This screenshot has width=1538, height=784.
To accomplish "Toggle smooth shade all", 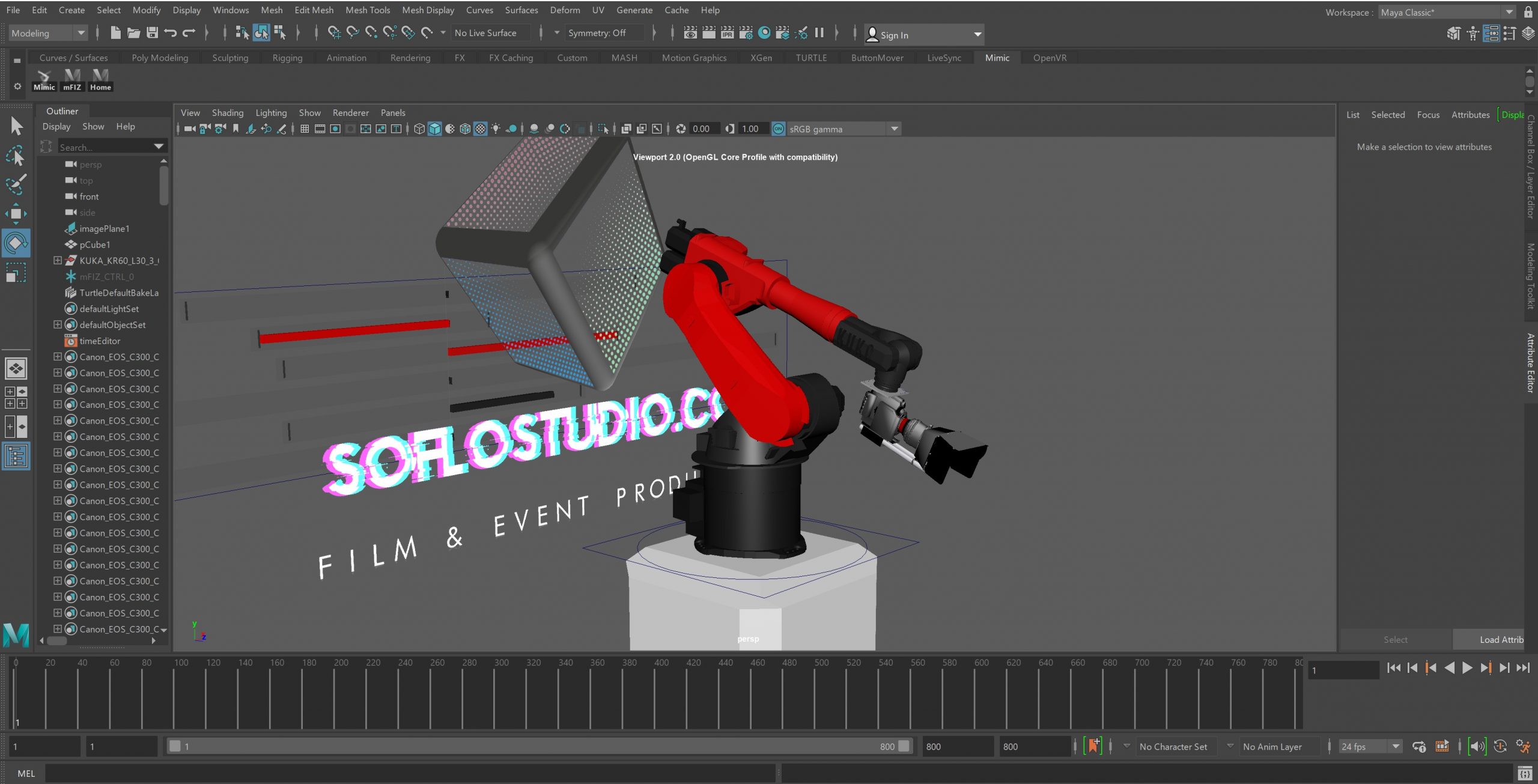I will tap(434, 129).
